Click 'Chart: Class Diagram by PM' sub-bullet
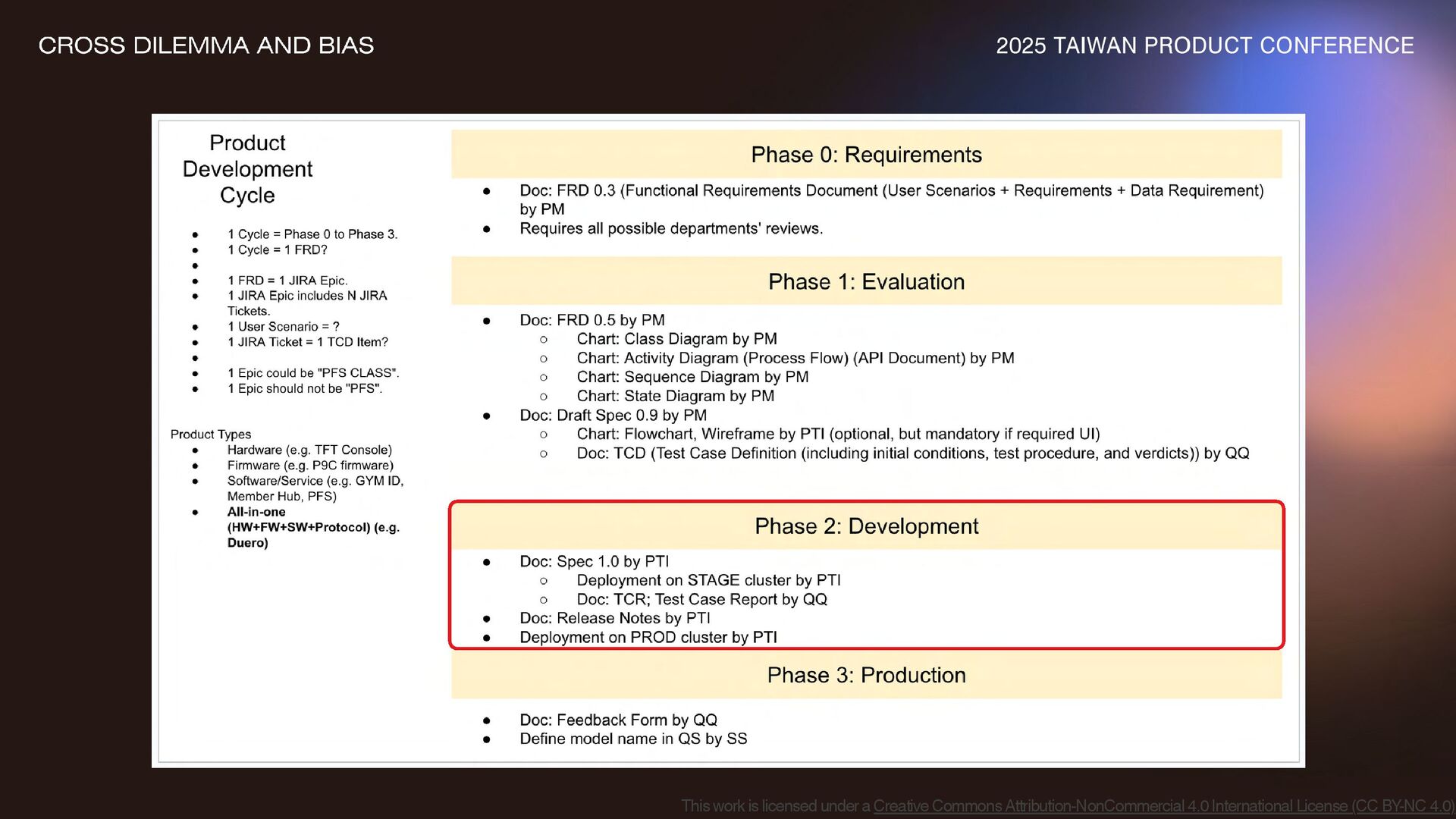The image size is (1456, 819). tap(676, 339)
